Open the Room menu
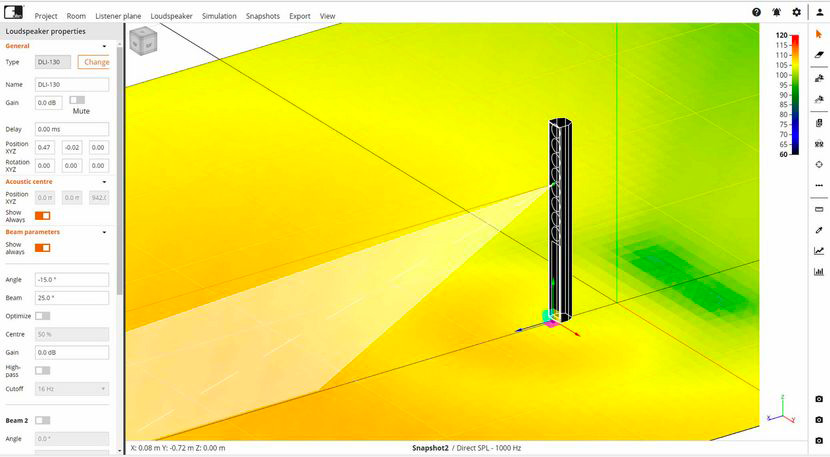This screenshot has height=457, width=830. (76, 16)
